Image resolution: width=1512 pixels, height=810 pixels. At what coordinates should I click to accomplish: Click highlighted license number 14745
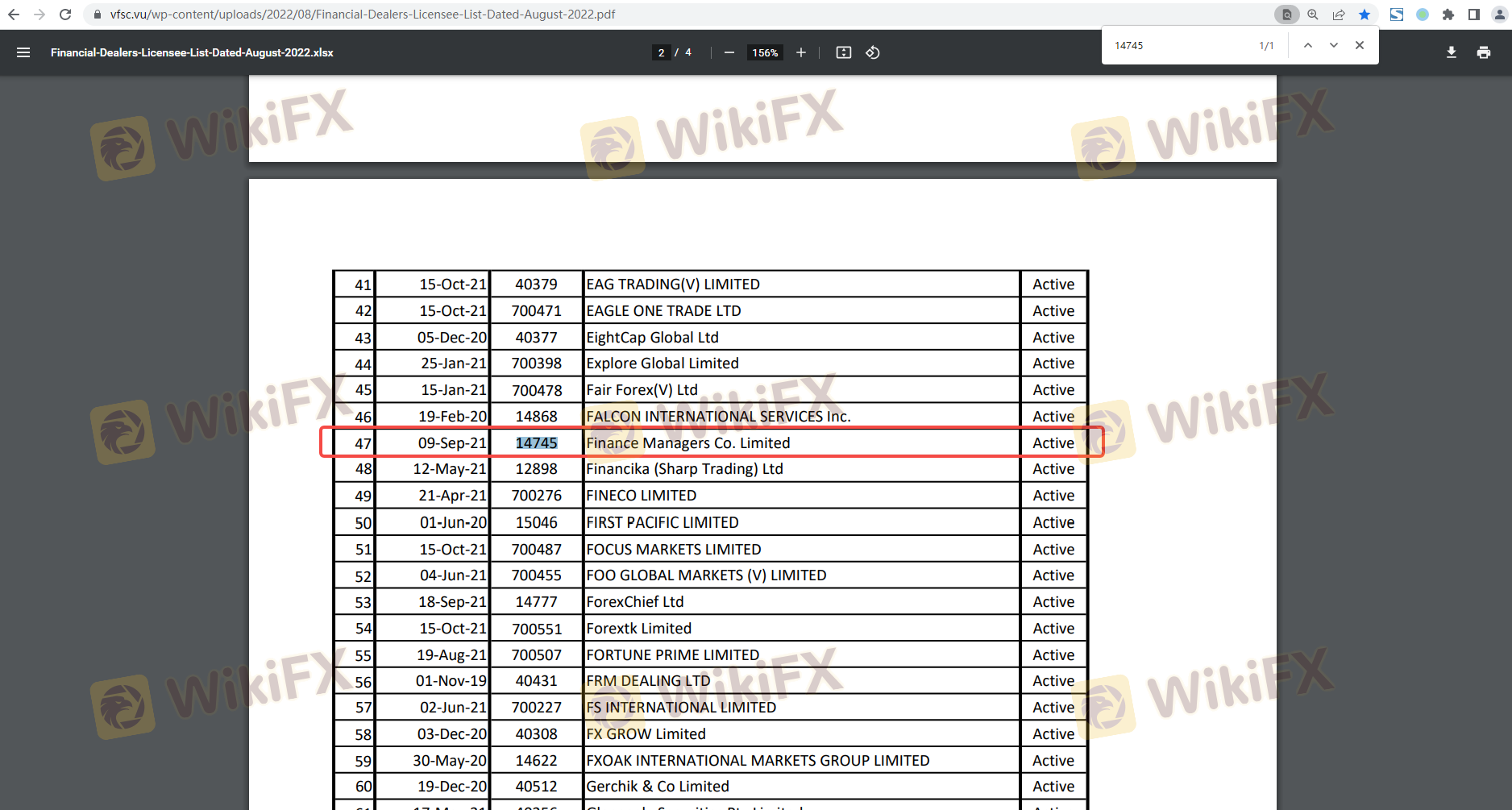tap(536, 443)
